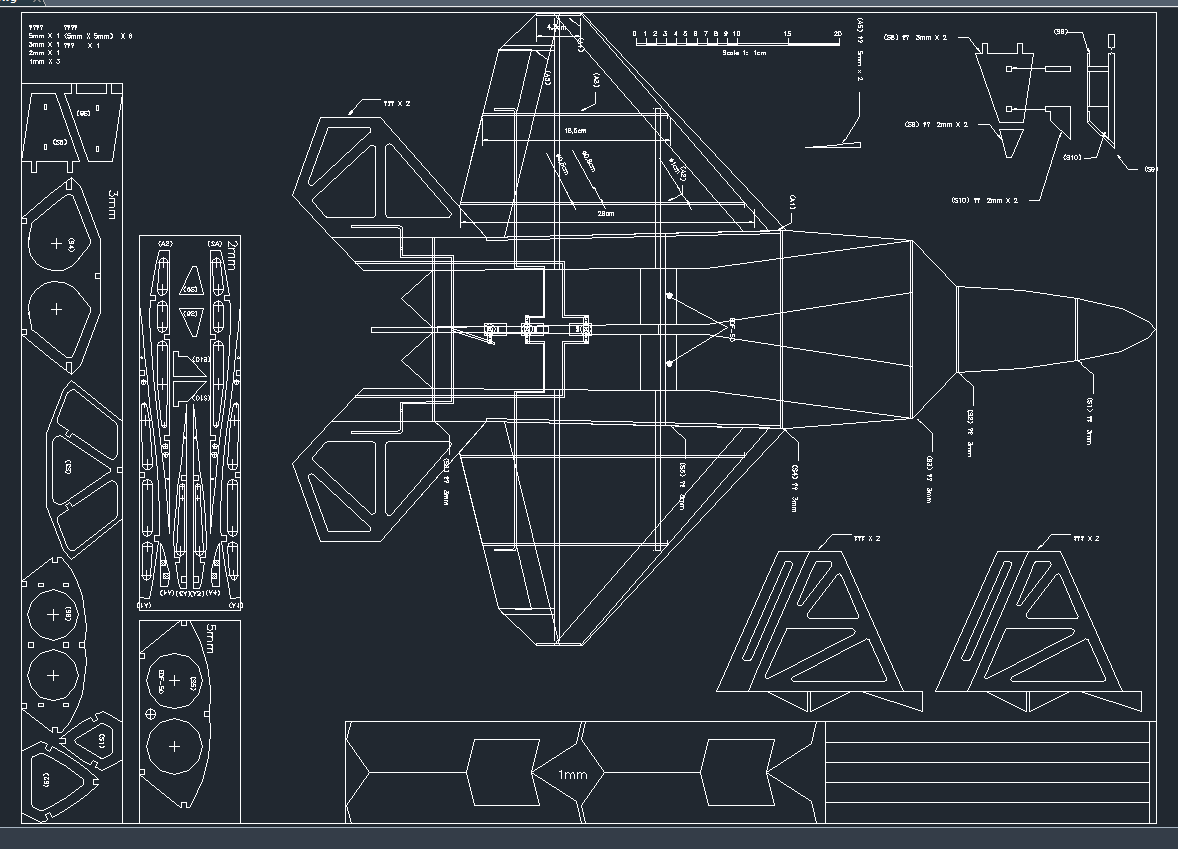Select the 28cm dimension text
The width and height of the screenshot is (1178, 849).
(x=605, y=213)
